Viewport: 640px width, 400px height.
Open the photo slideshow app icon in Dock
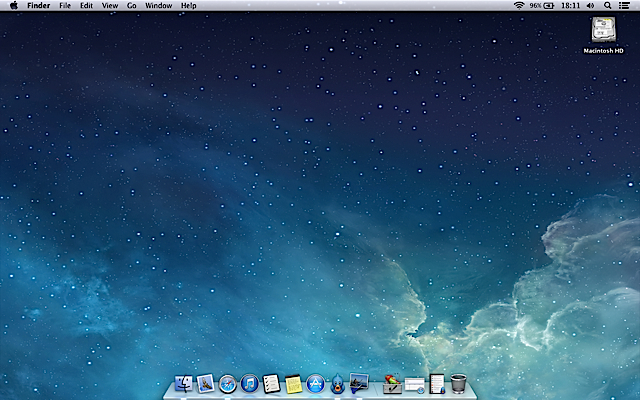359,383
